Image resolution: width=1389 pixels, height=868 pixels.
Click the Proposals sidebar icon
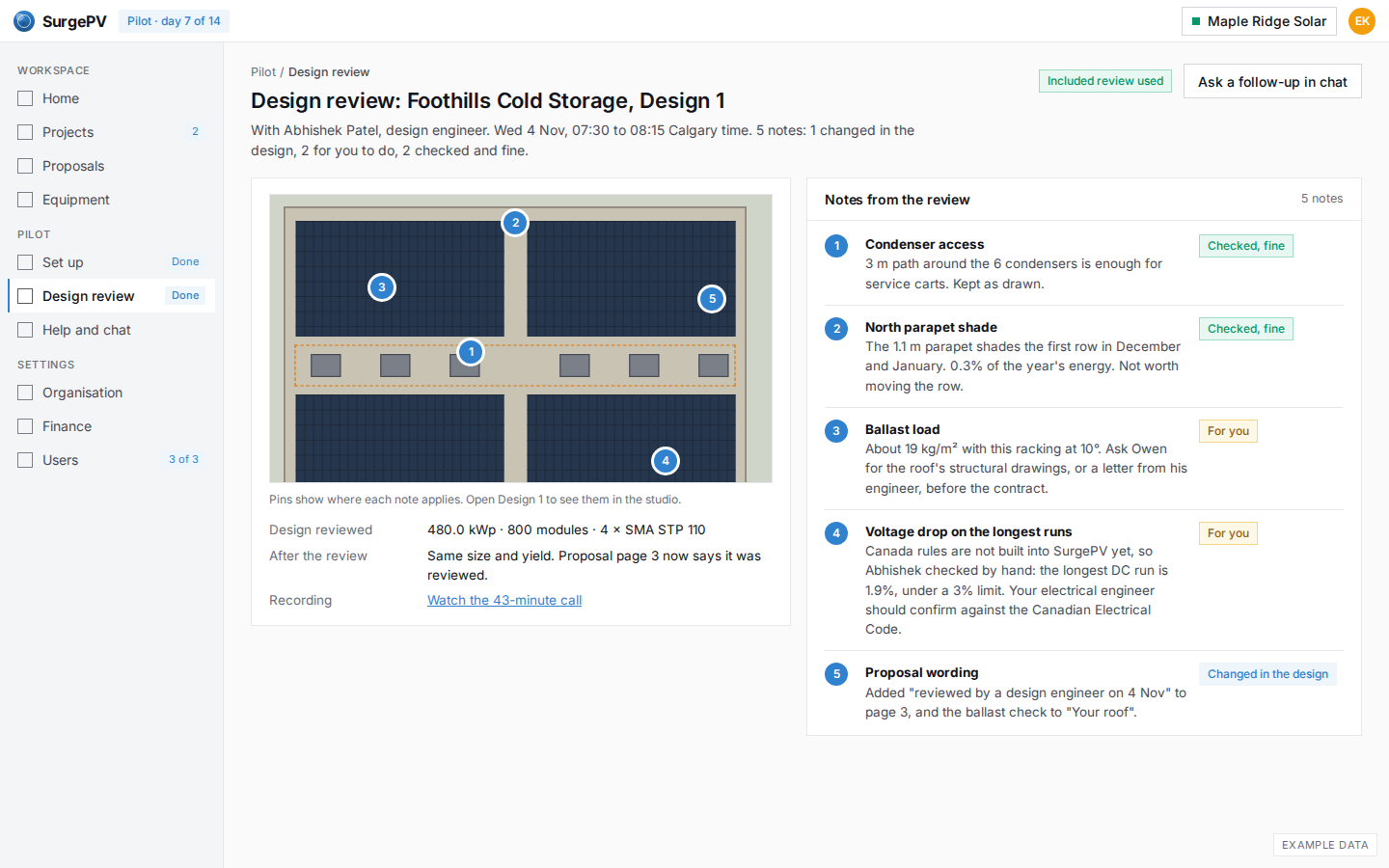[x=25, y=166]
